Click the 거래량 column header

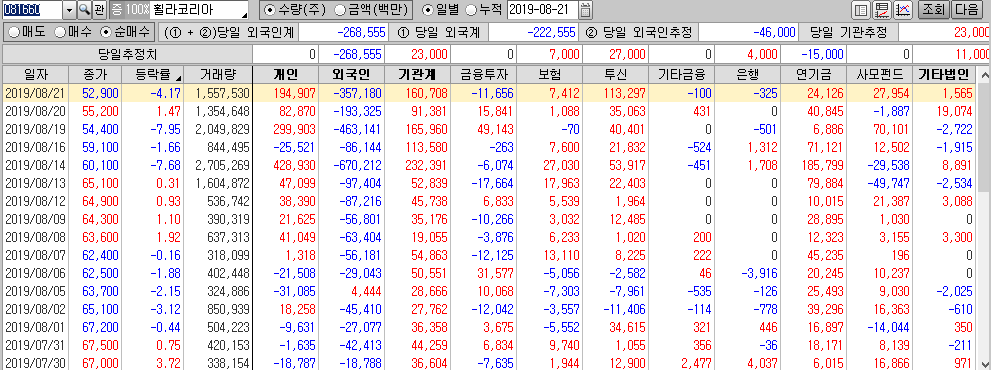pyautogui.click(x=217, y=75)
